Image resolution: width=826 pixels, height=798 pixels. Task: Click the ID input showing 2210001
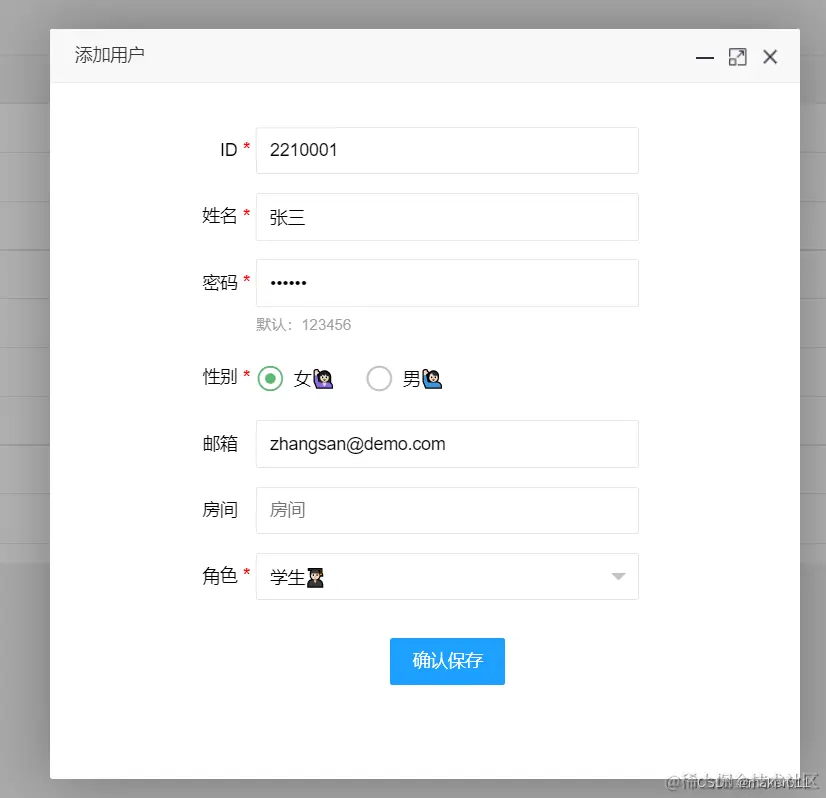(447, 150)
